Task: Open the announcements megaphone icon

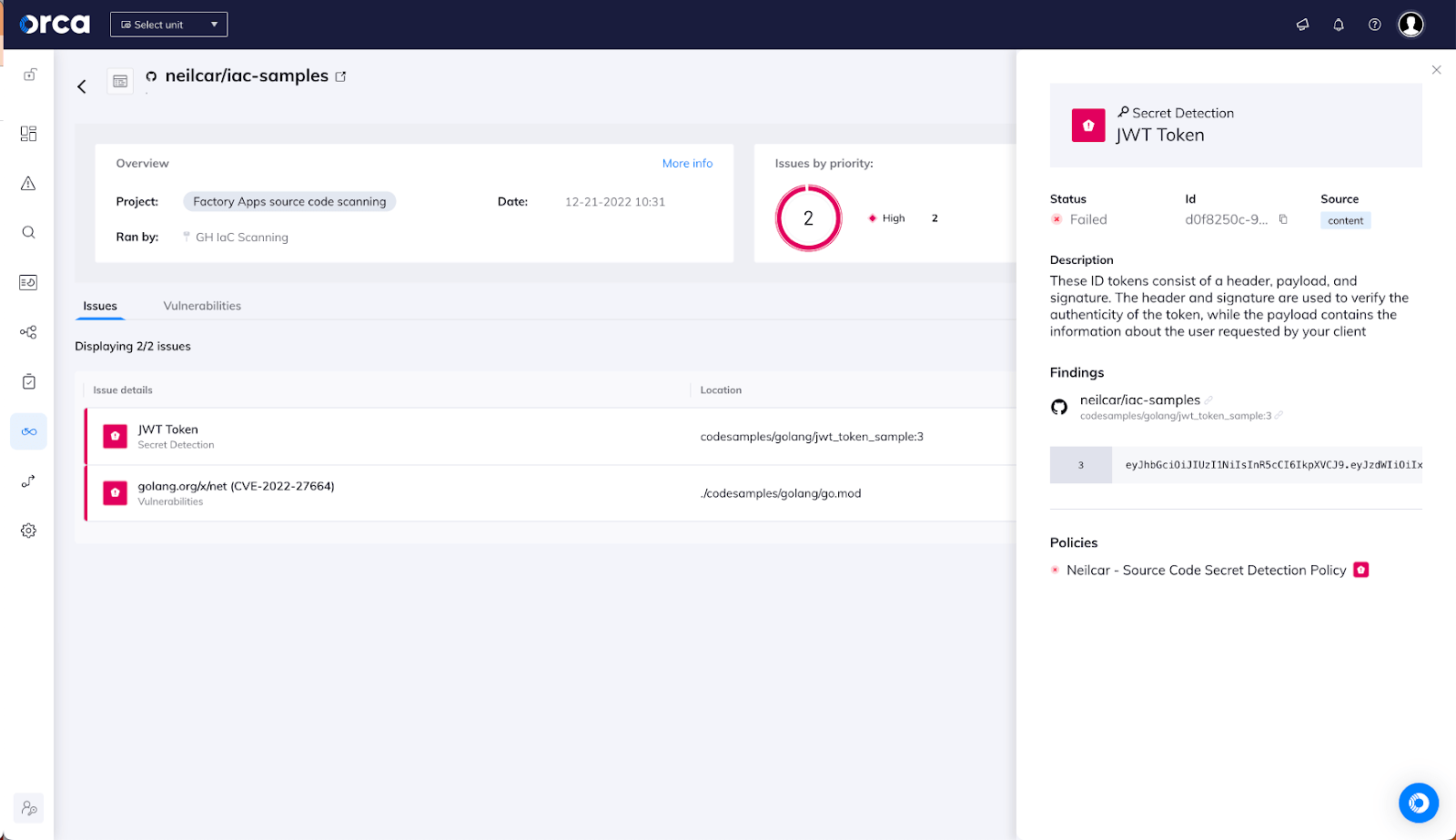Action: (x=1302, y=25)
